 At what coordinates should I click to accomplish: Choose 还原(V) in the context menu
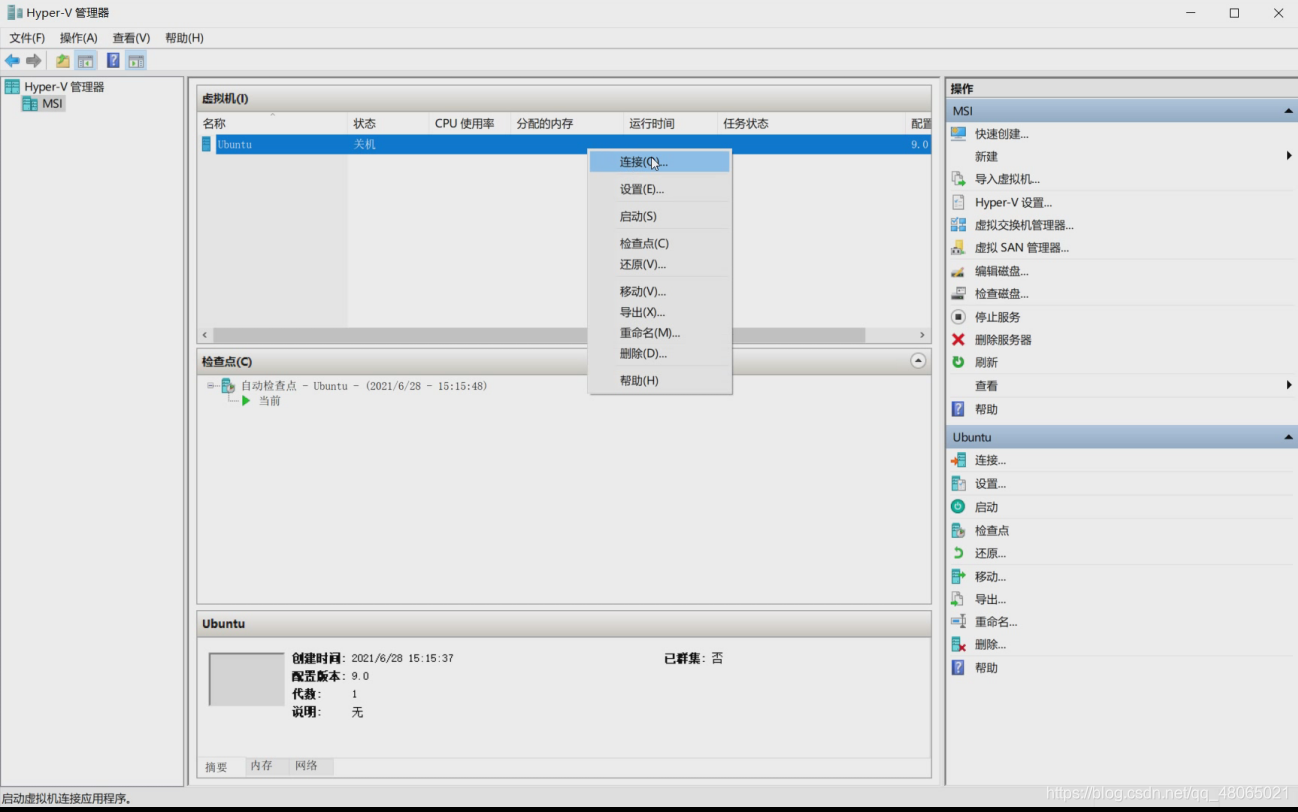(x=659, y=264)
